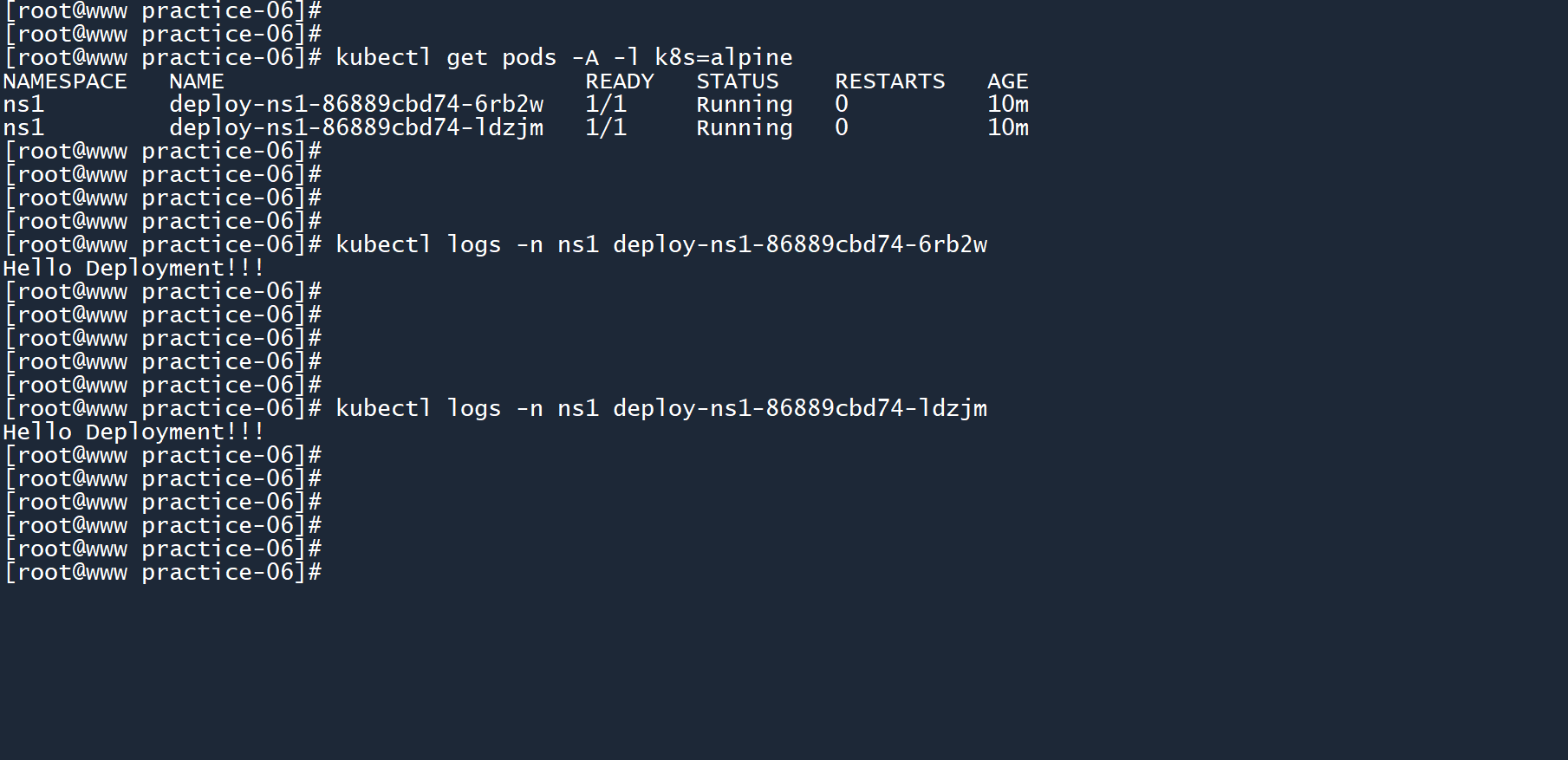Click the 10m age value of 6rb2w row

coord(1007,105)
